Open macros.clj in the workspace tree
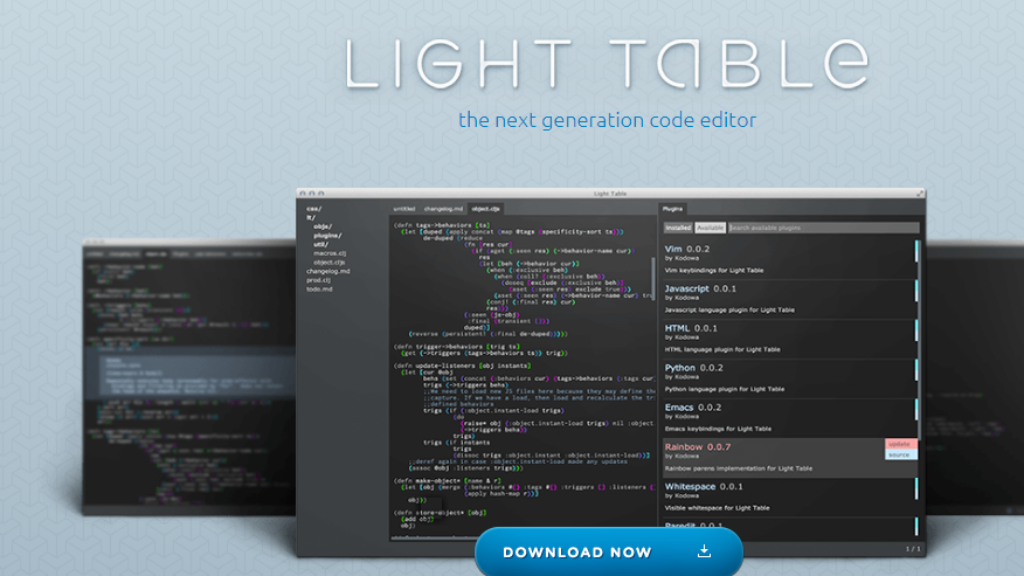The width and height of the screenshot is (1024, 576). tap(330, 253)
